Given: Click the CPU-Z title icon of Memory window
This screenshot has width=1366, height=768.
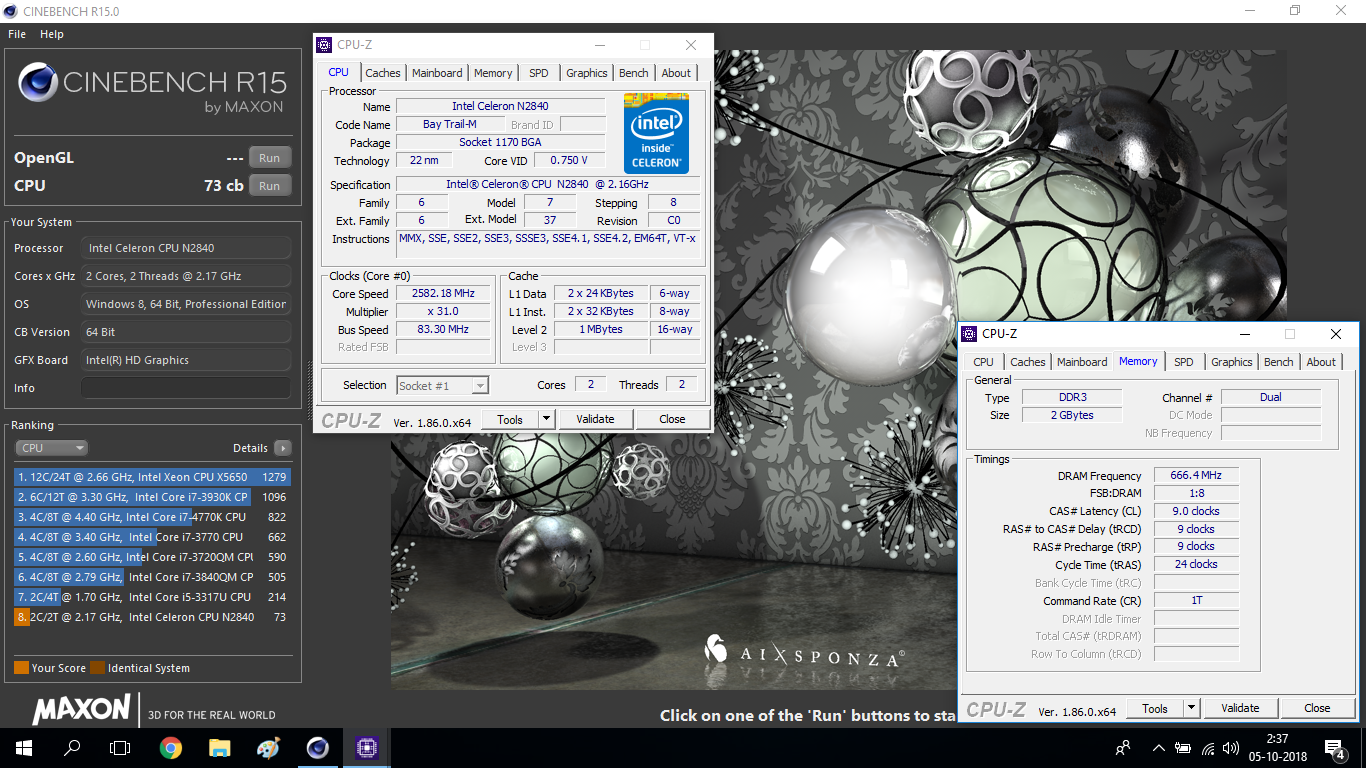Looking at the screenshot, I should point(969,334).
